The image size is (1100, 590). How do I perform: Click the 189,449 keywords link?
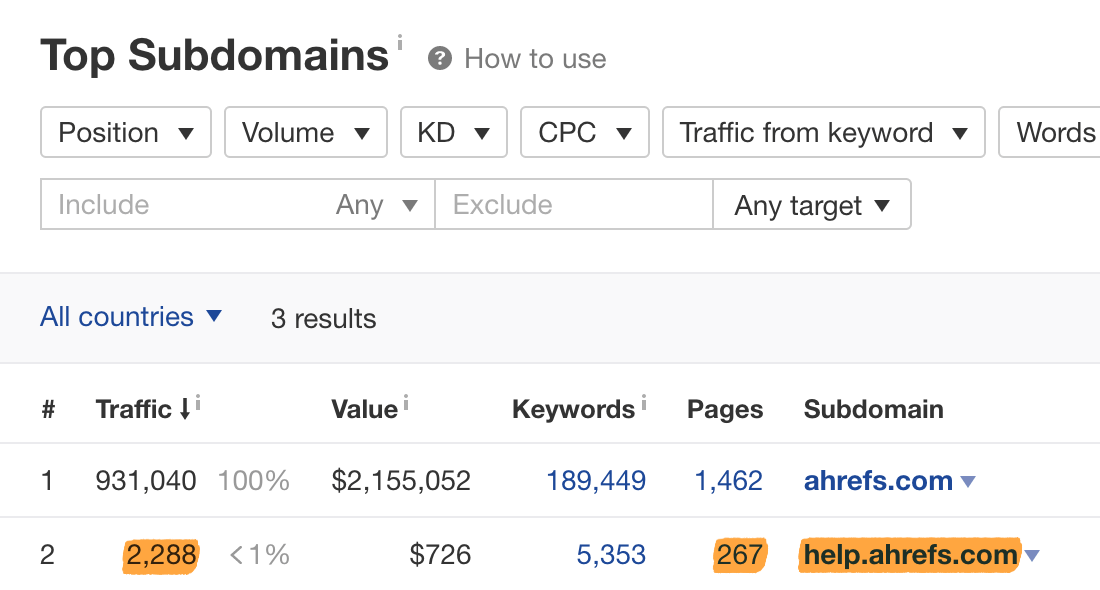point(596,481)
